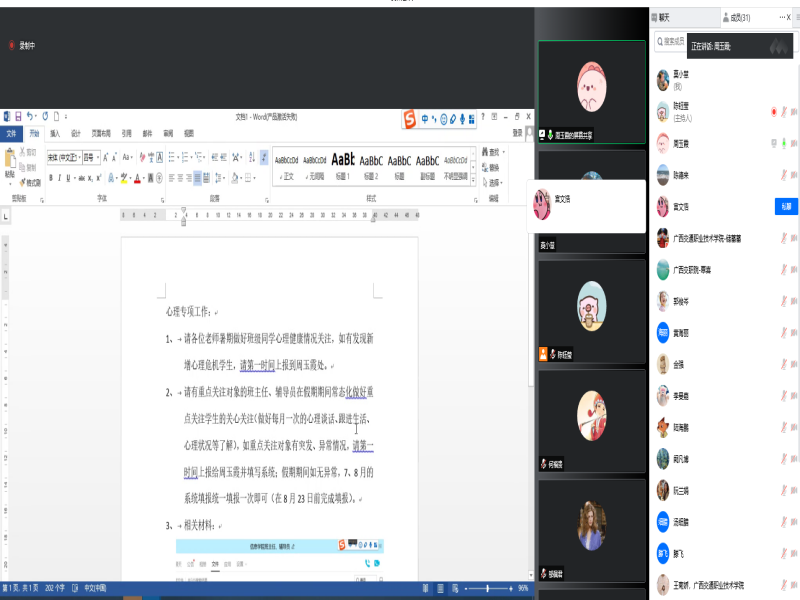Click the Bold formatting icon
Viewport: 800px width, 600px height.
(x=51, y=178)
